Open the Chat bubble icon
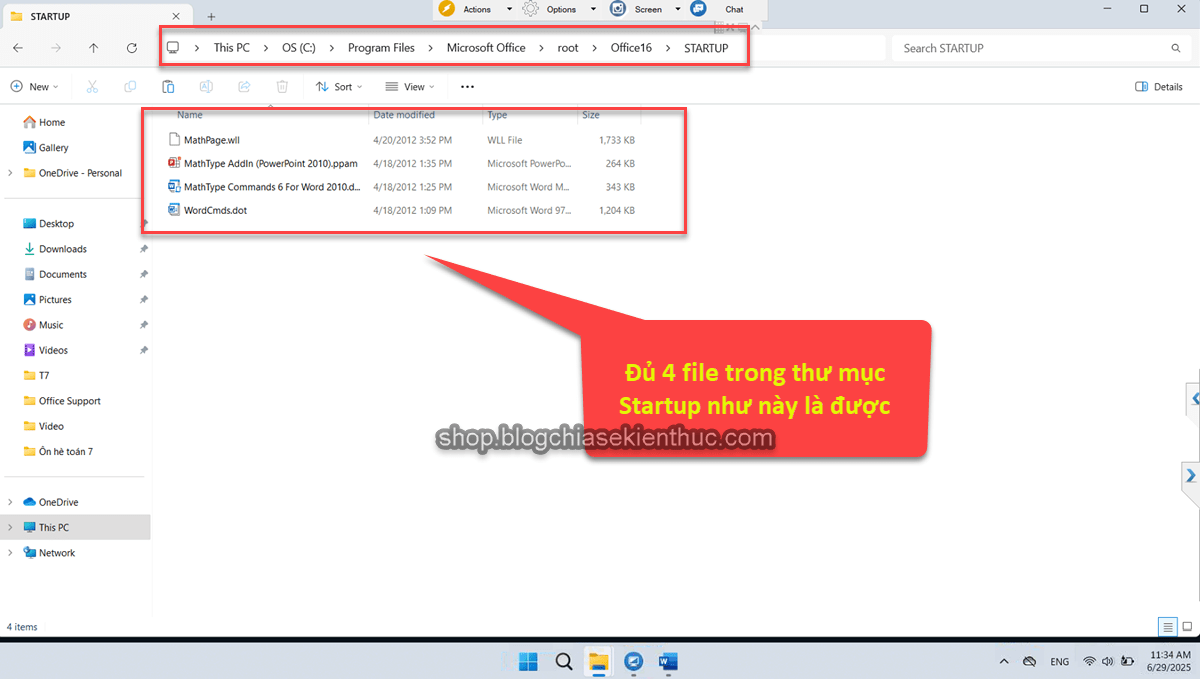 coord(698,9)
